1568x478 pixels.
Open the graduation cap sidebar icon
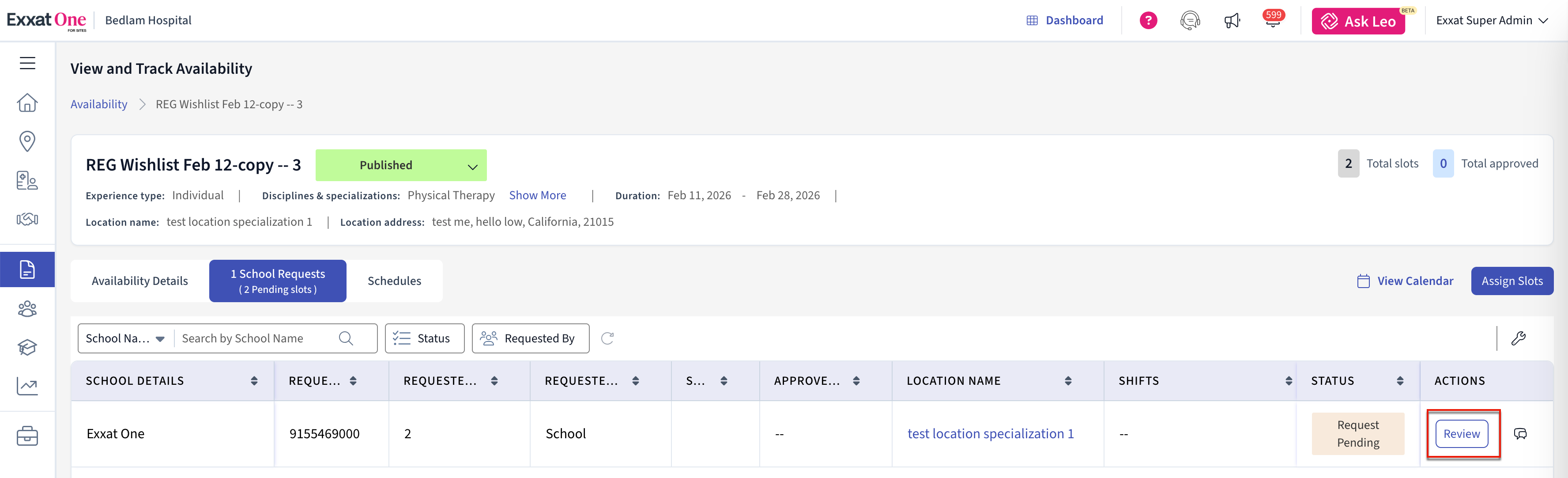pyautogui.click(x=27, y=348)
